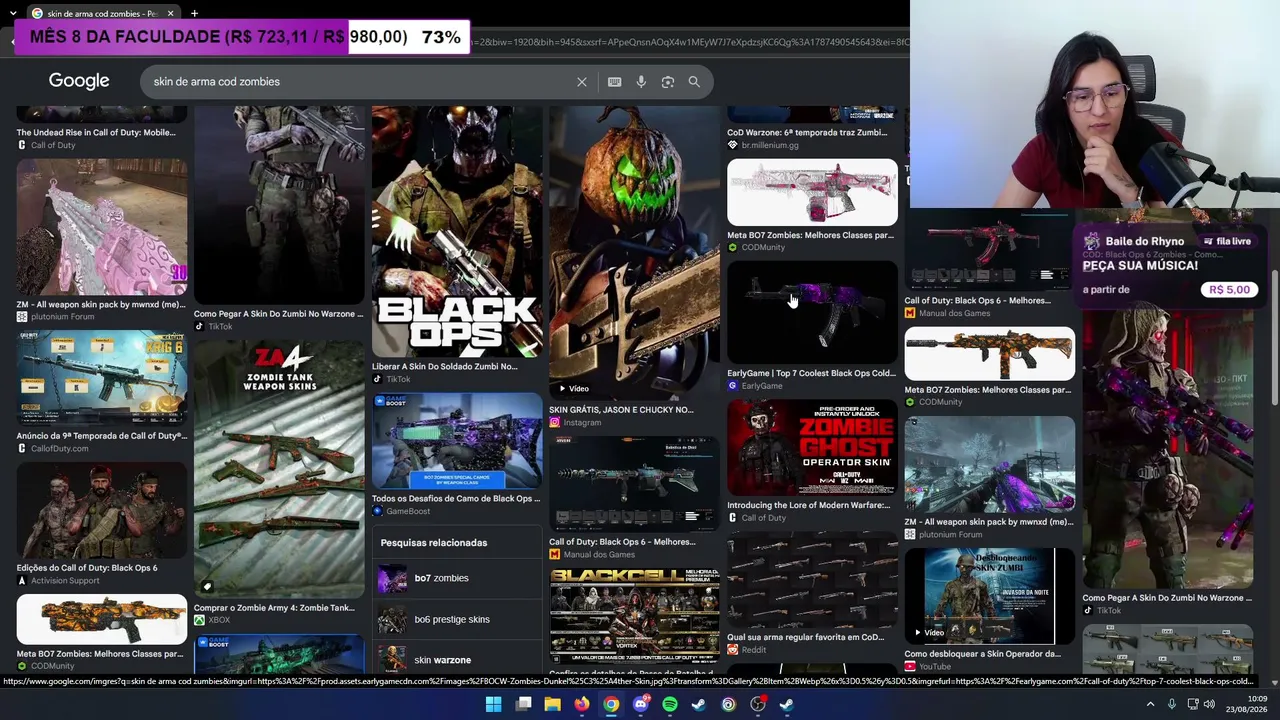Launch File Explorer from the taskbar

(x=552, y=705)
